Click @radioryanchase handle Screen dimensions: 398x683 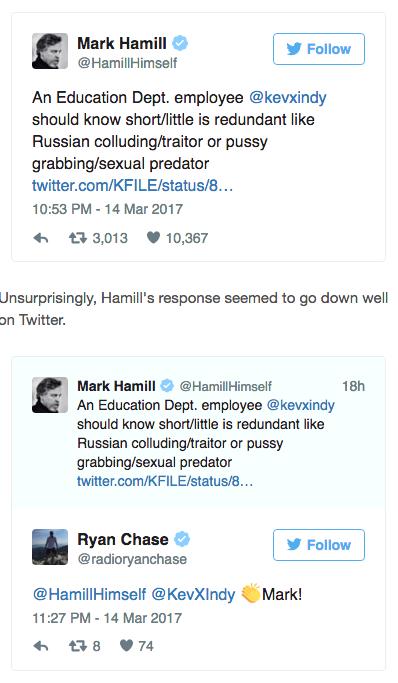point(132,559)
